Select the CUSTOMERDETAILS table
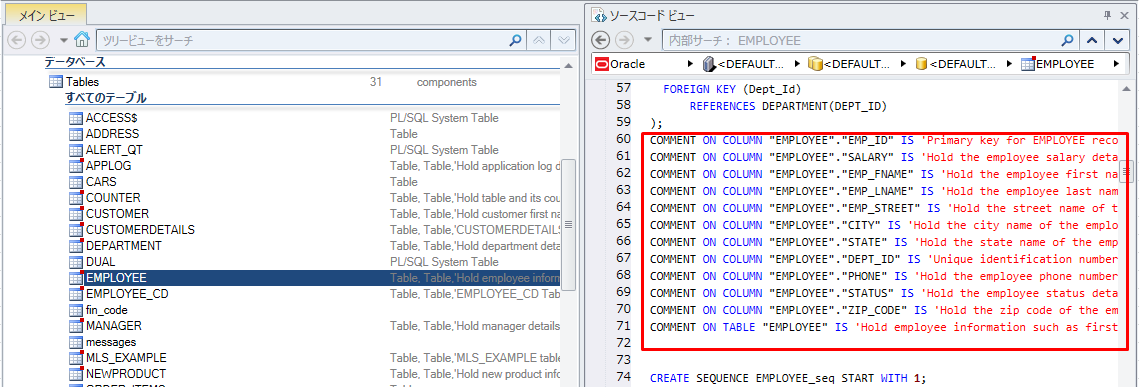 [x=140, y=229]
